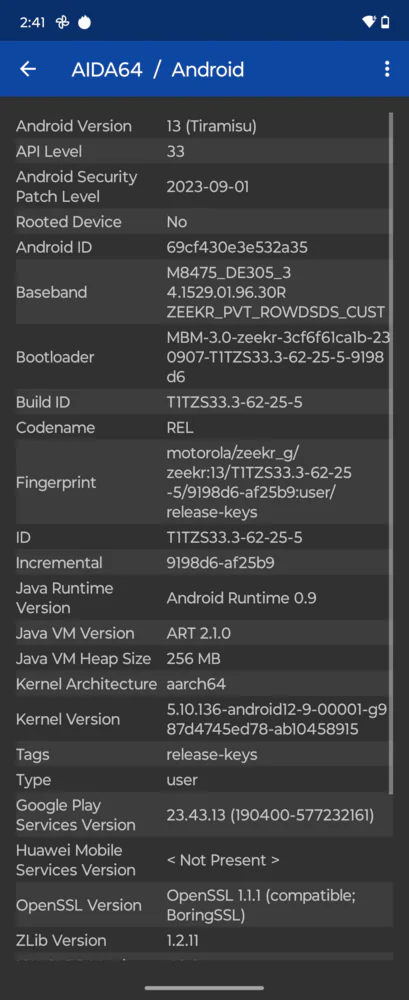Screen dimensions: 409x1000
Task: Tap the Wi-Fi status icon
Action: (x=369, y=22)
